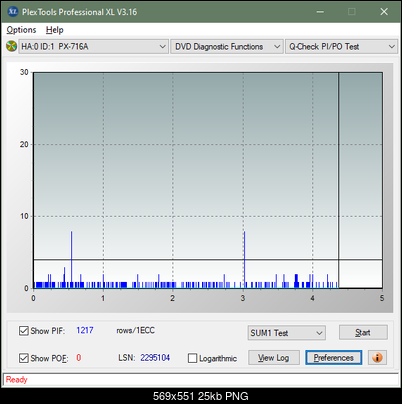This screenshot has height=404, width=402.
Task: Open the Help menu
Action: (55, 30)
